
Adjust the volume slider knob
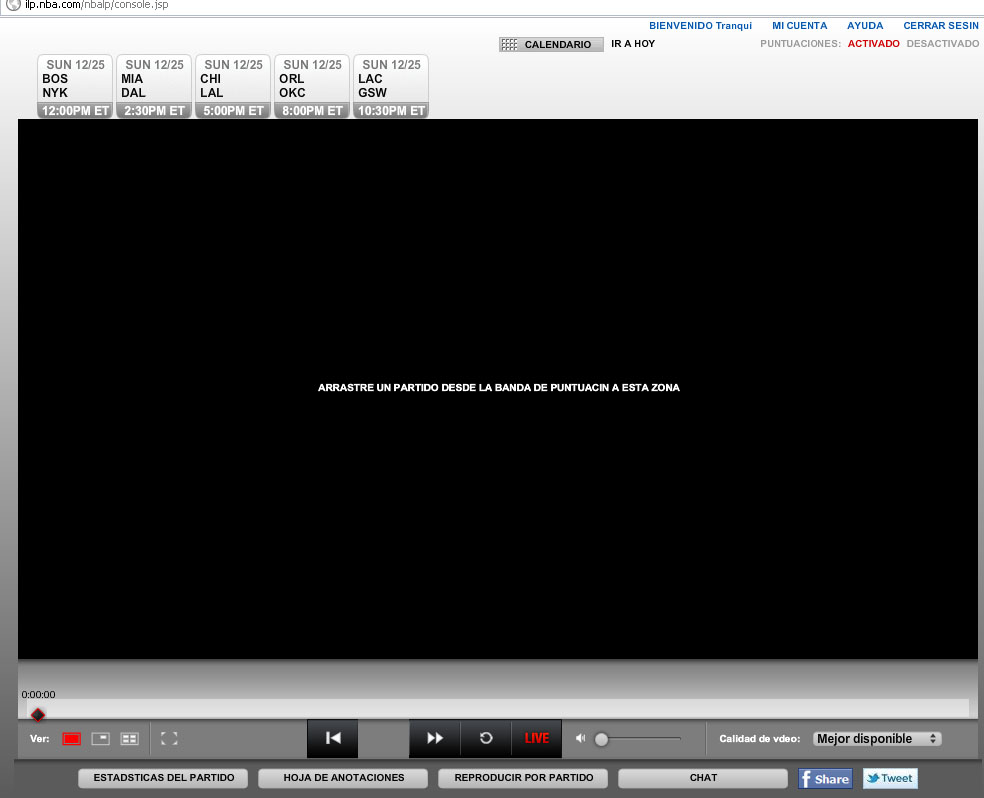(601, 740)
